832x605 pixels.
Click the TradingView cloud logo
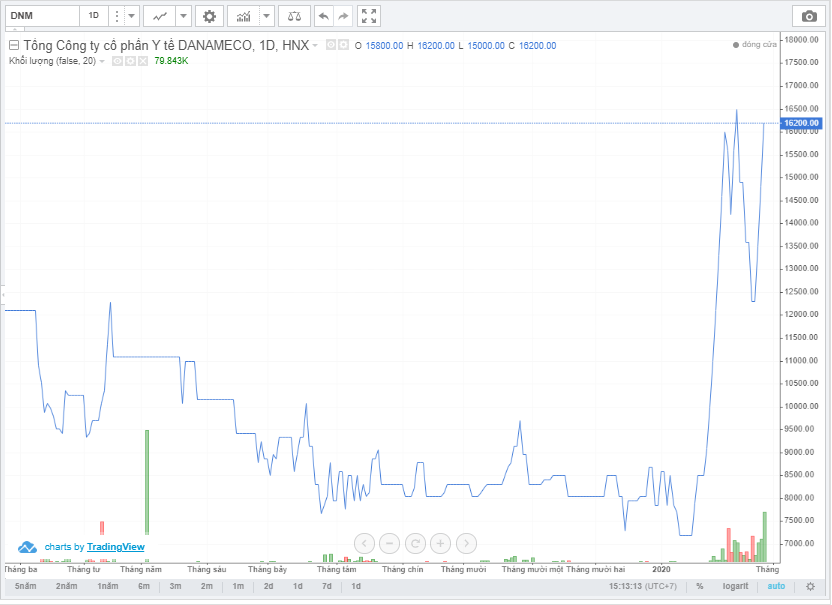pyautogui.click(x=27, y=547)
